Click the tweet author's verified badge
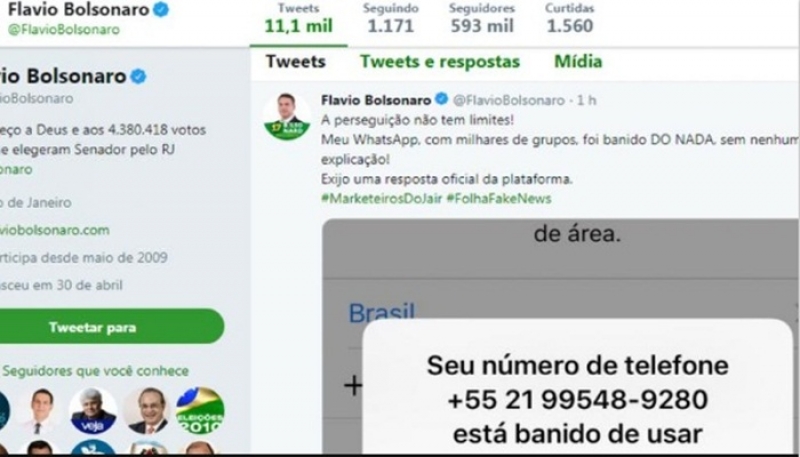The height and width of the screenshot is (457, 800). coord(441,99)
